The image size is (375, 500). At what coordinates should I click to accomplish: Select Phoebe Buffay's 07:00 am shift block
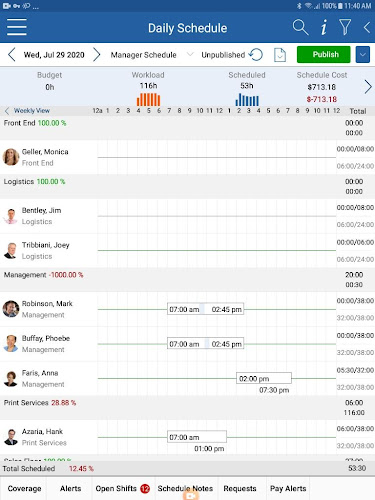point(205,344)
